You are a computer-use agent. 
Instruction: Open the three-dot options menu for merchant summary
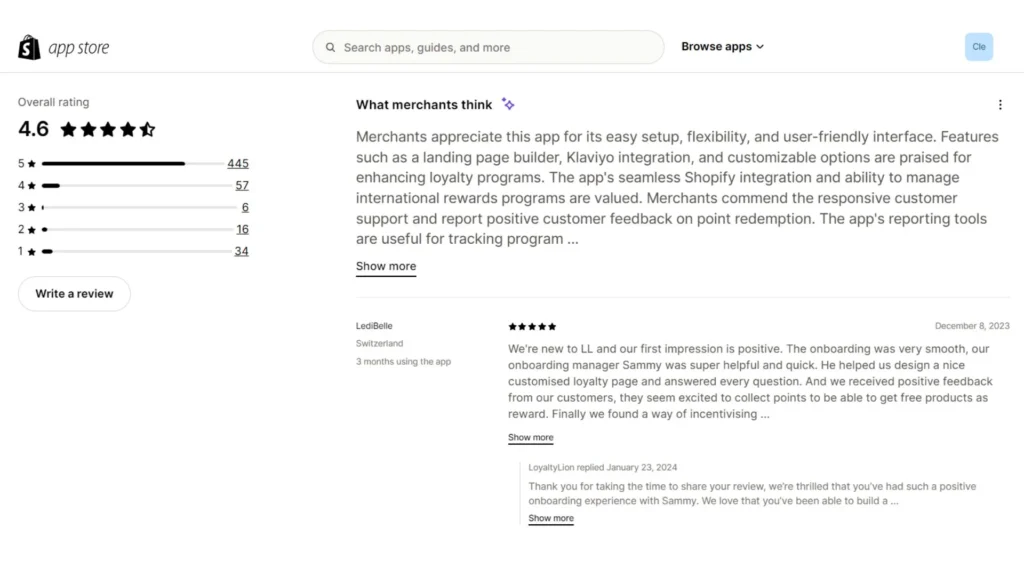(x=1000, y=104)
